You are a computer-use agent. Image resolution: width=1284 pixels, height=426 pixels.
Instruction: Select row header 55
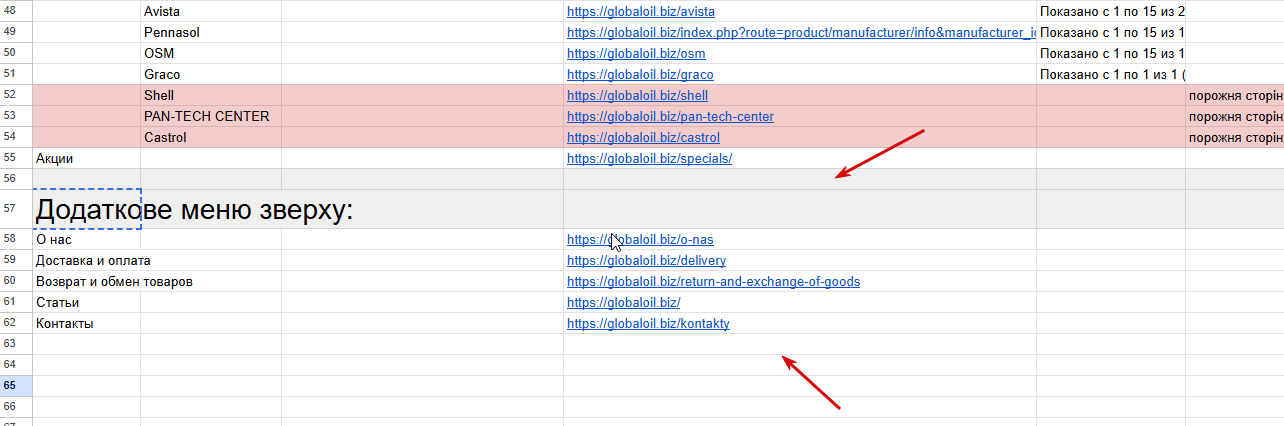[16, 158]
